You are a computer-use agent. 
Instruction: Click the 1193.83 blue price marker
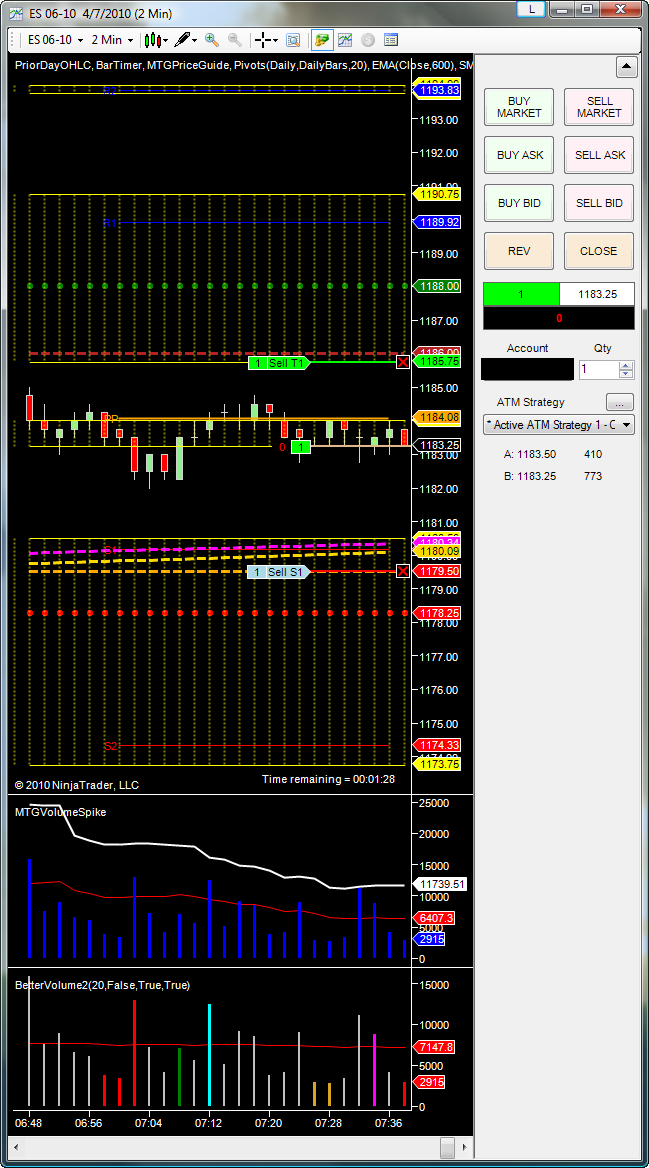tap(438, 90)
